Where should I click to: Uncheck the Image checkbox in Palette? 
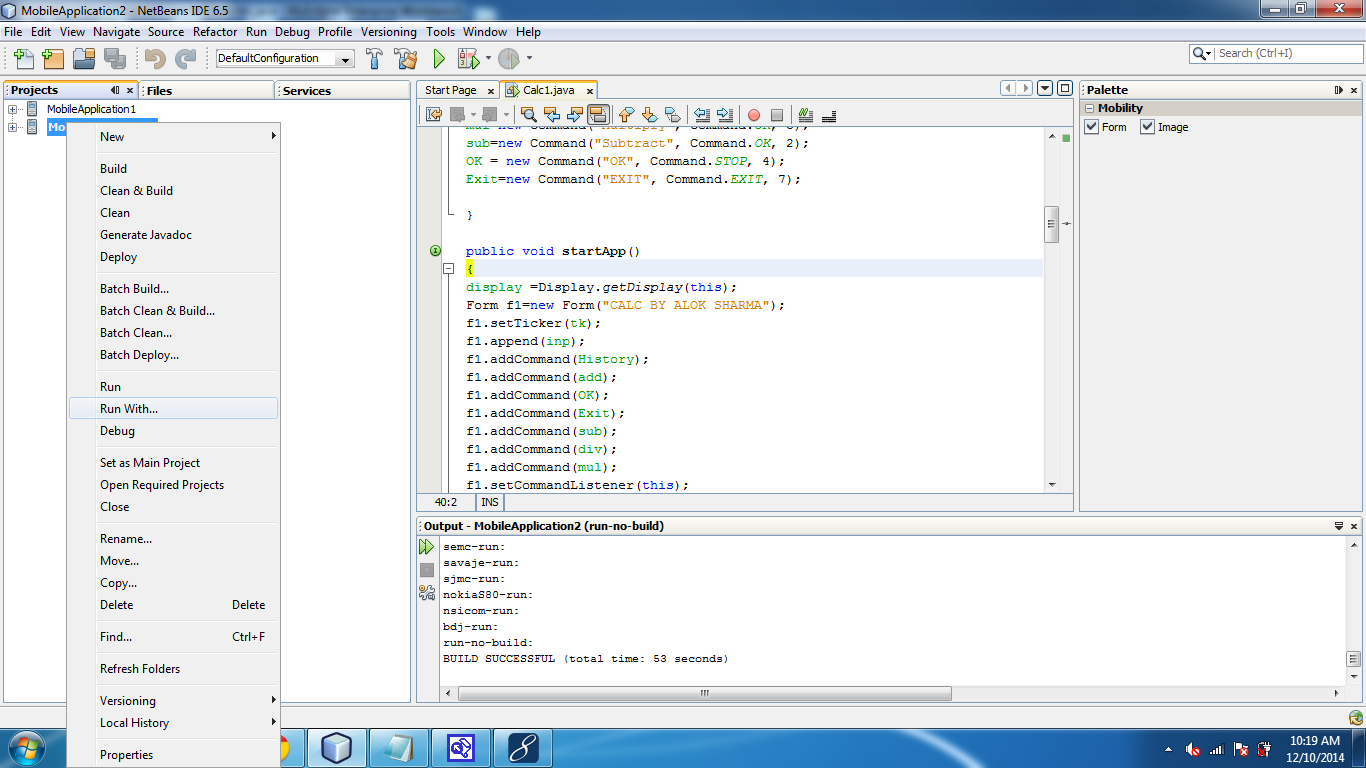click(x=1148, y=127)
